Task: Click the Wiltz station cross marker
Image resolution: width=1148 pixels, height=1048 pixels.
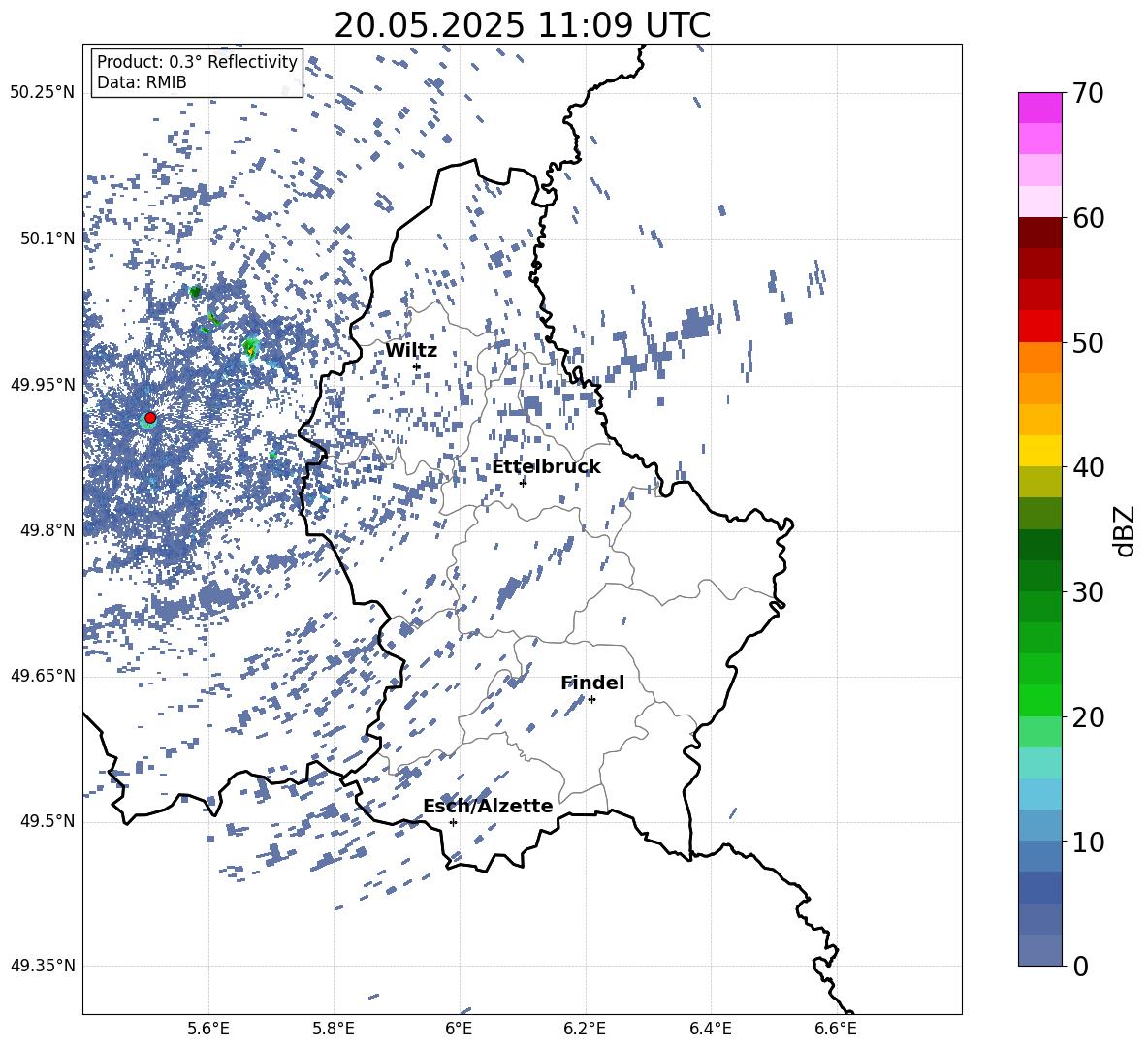Action: (417, 366)
